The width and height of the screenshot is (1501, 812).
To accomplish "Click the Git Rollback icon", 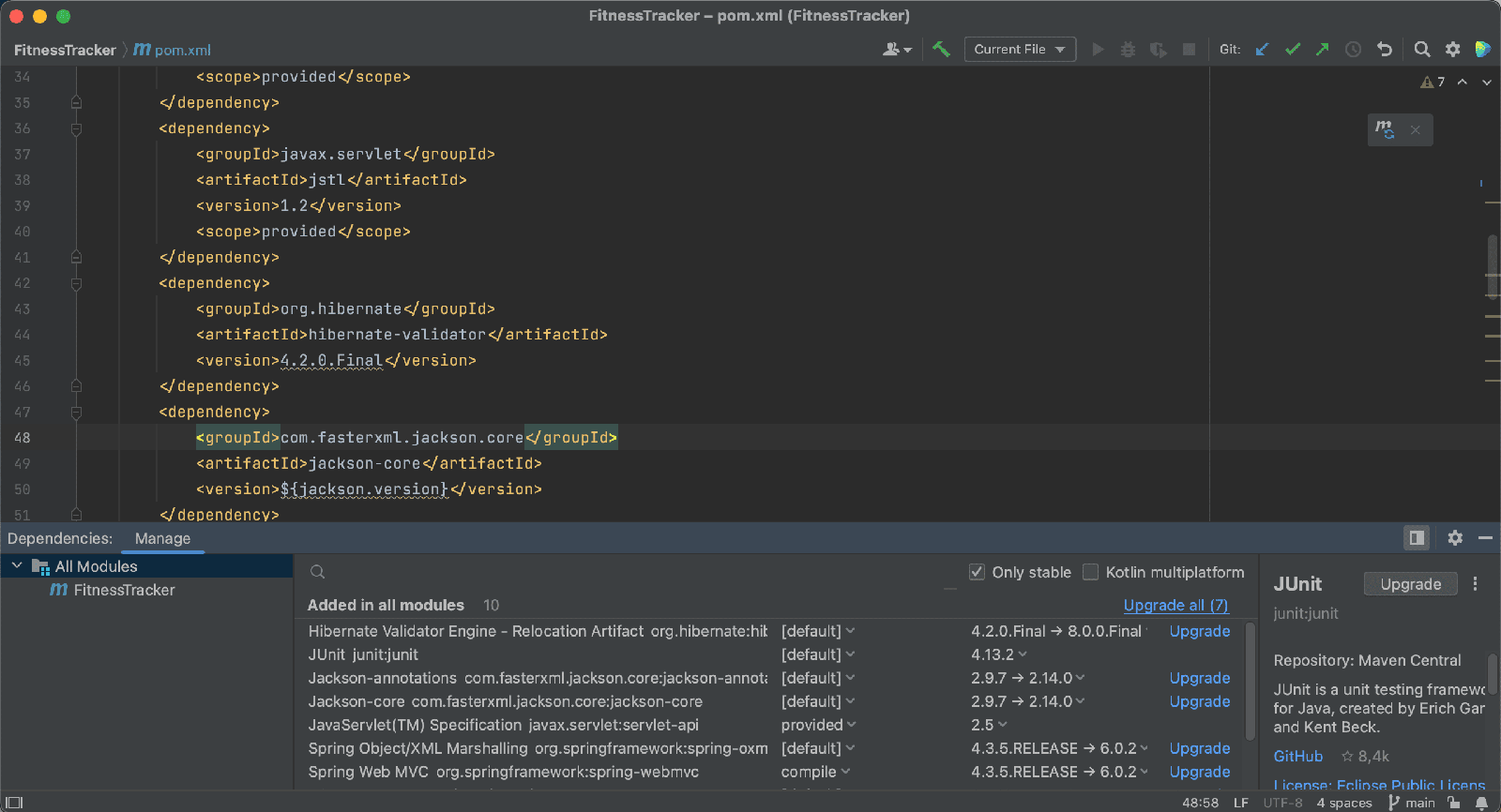I will tap(1384, 49).
